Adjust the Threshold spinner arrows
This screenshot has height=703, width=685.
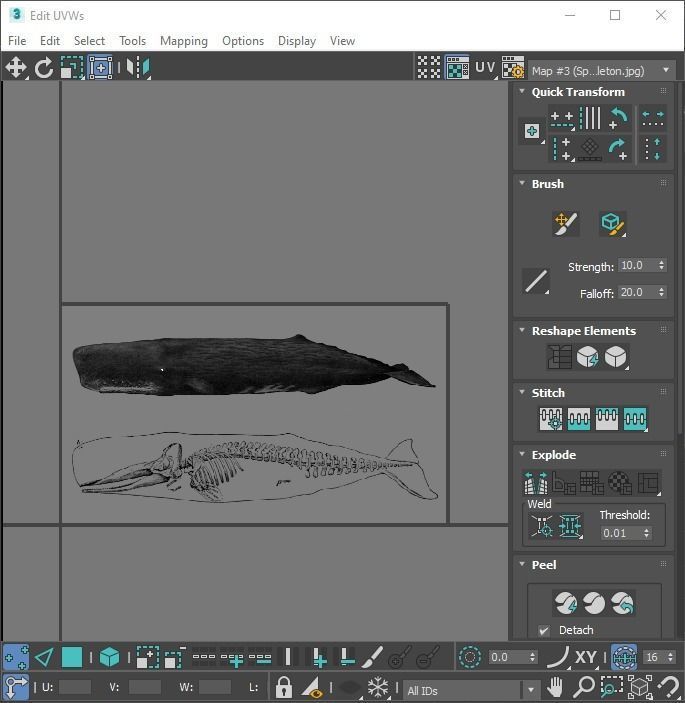tap(646, 533)
